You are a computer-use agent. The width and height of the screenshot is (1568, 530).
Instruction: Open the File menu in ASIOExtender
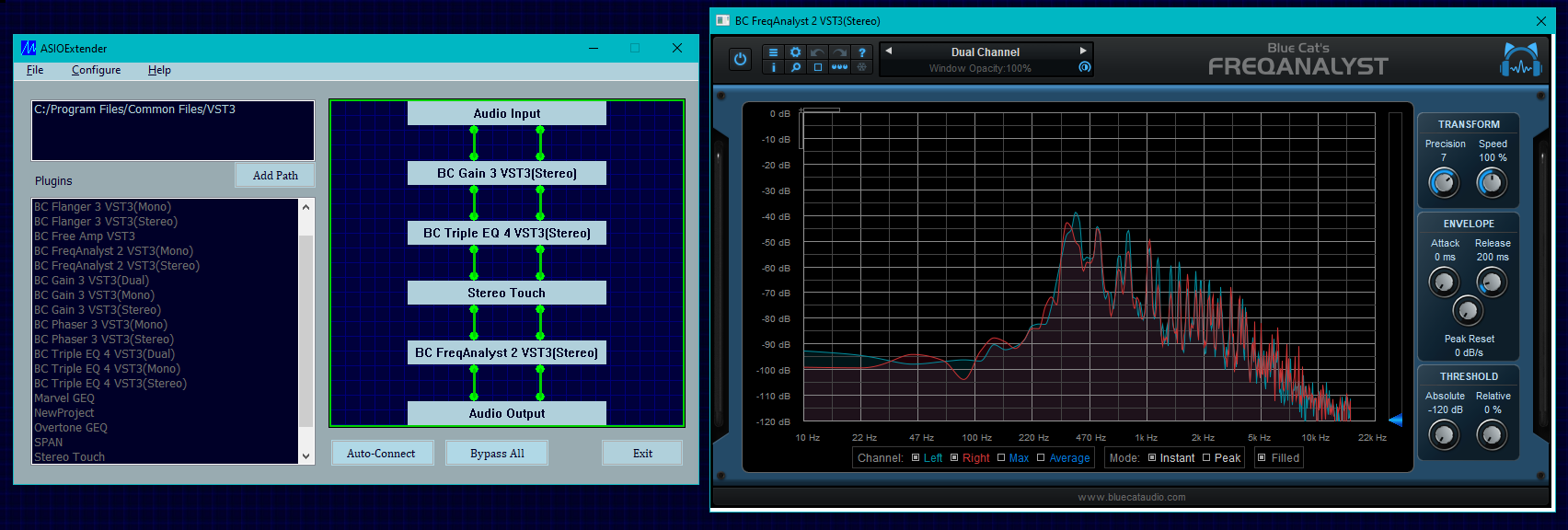click(35, 70)
